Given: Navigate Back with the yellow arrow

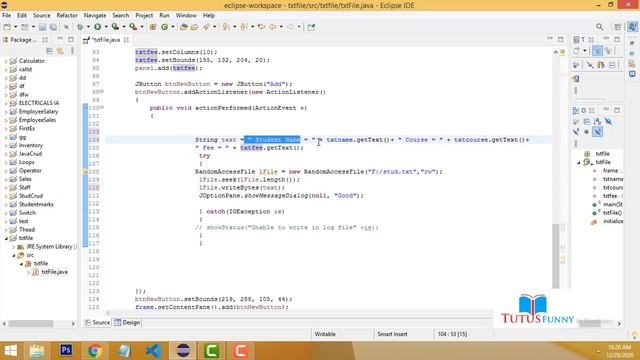Looking at the screenshot, I should point(272,27).
